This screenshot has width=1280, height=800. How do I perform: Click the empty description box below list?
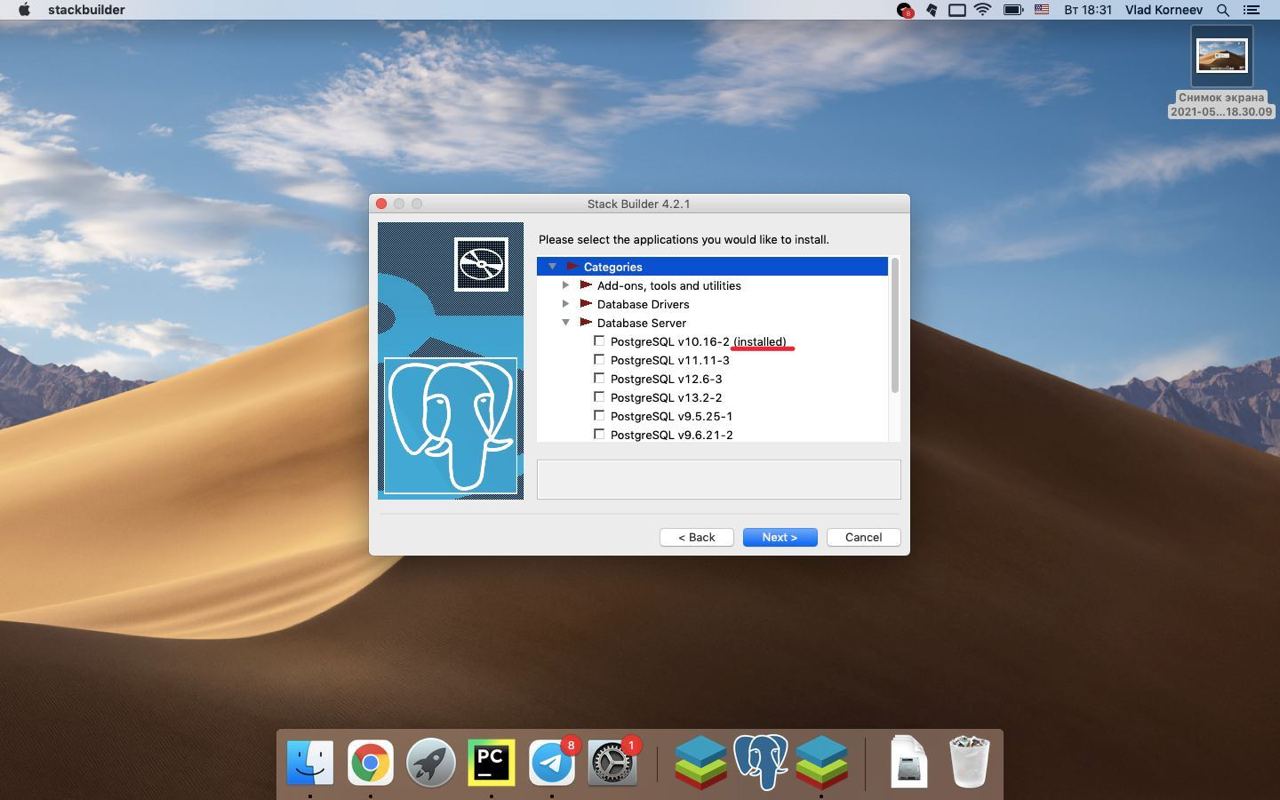pos(719,480)
